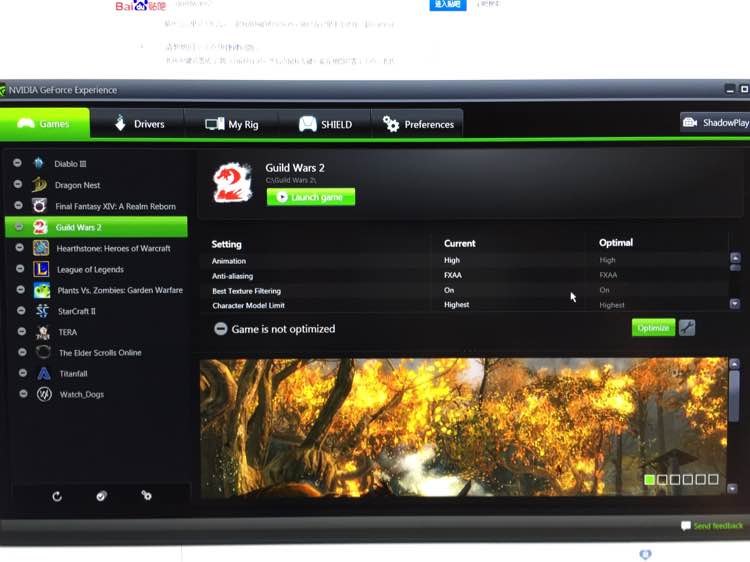Go to the SHIELD tab
Image resolution: width=750 pixels, height=562 pixels.
tap(325, 124)
